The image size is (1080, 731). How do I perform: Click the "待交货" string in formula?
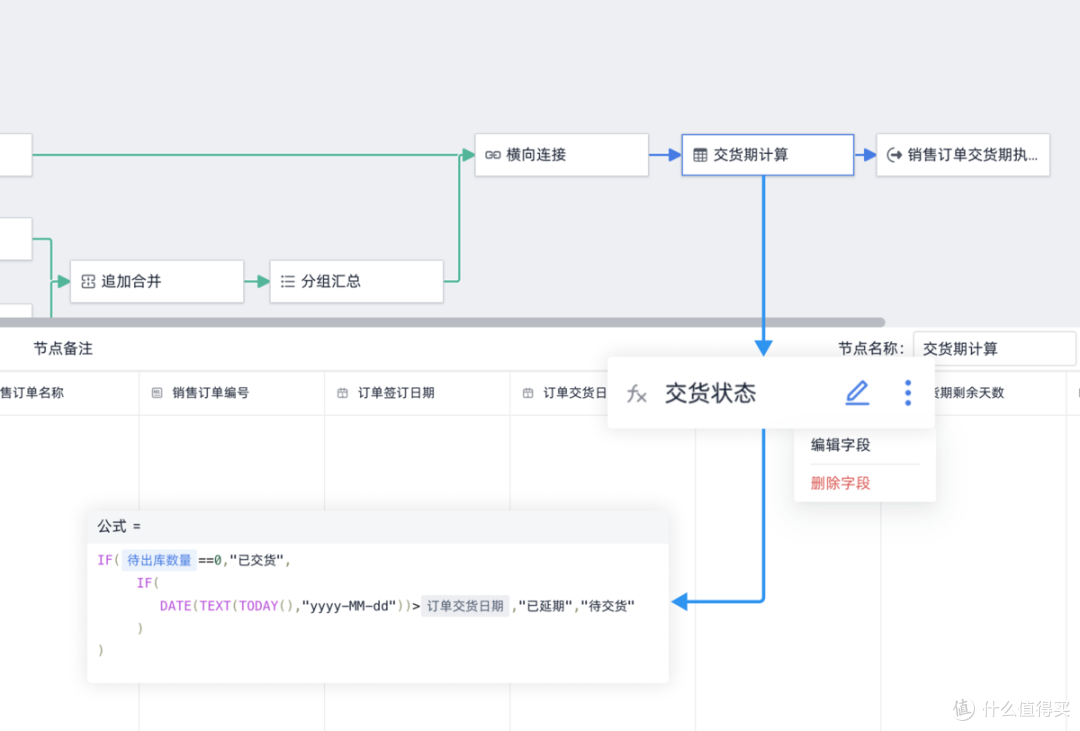(608, 606)
